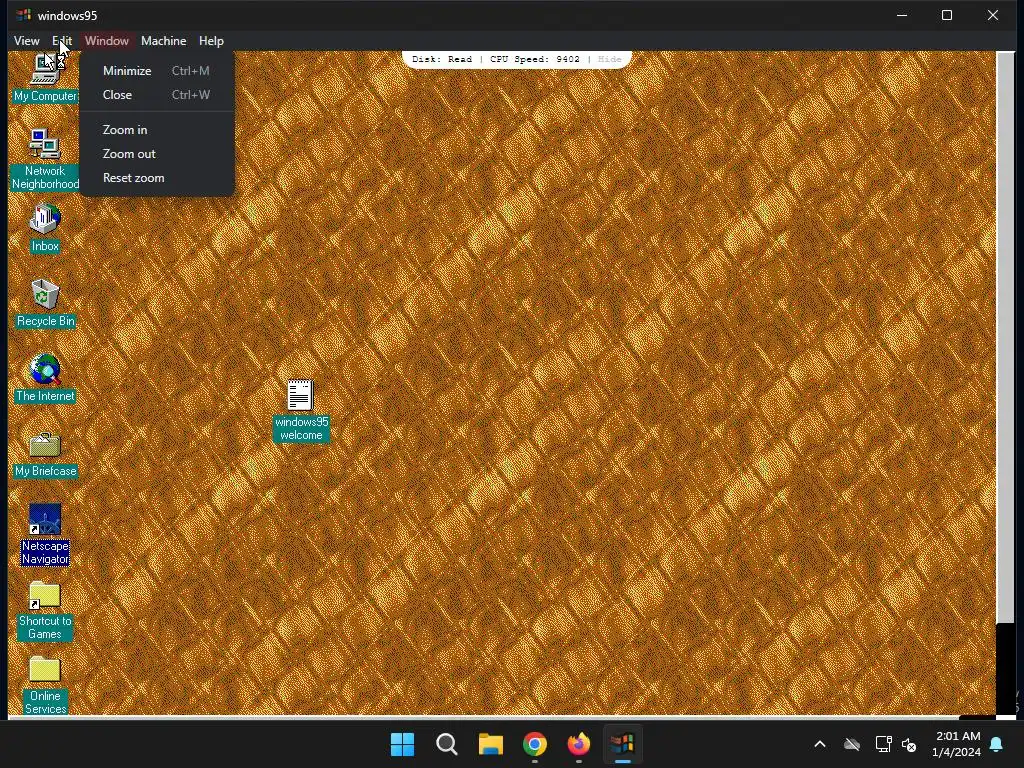Select the Network Neighborhood icon
1024x768 pixels.
[44, 159]
